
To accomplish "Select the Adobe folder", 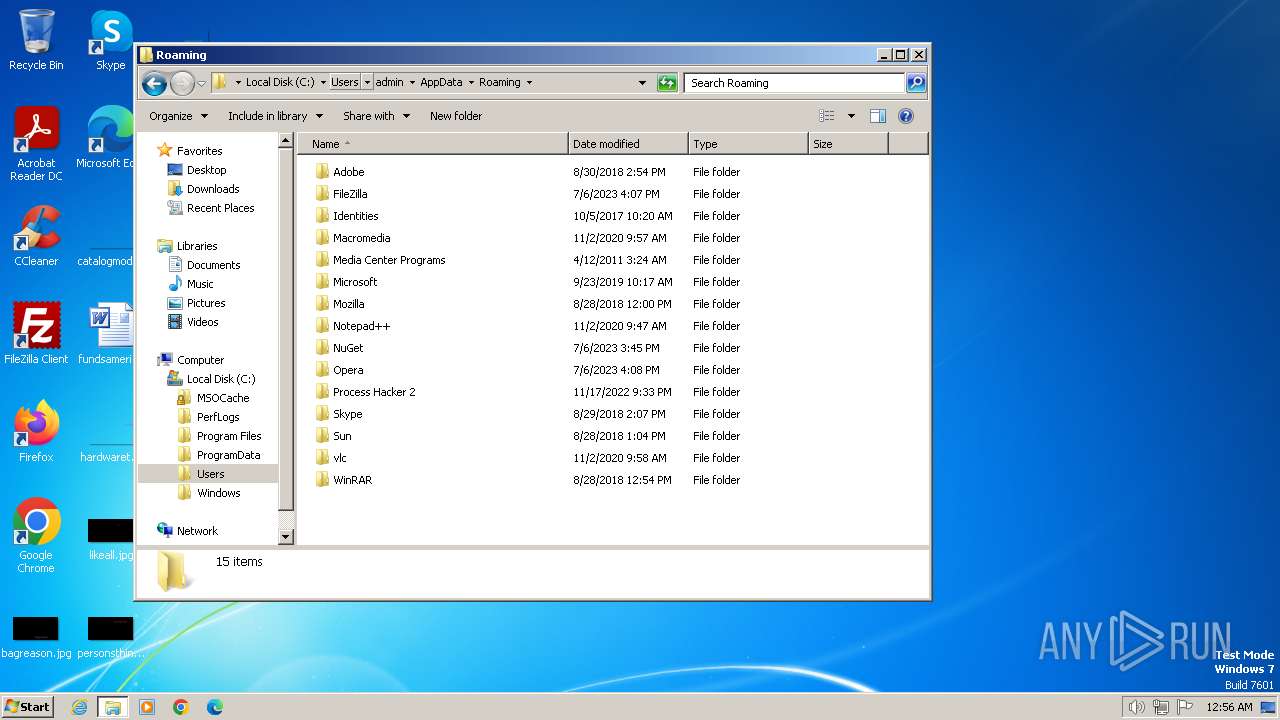I will [349, 172].
